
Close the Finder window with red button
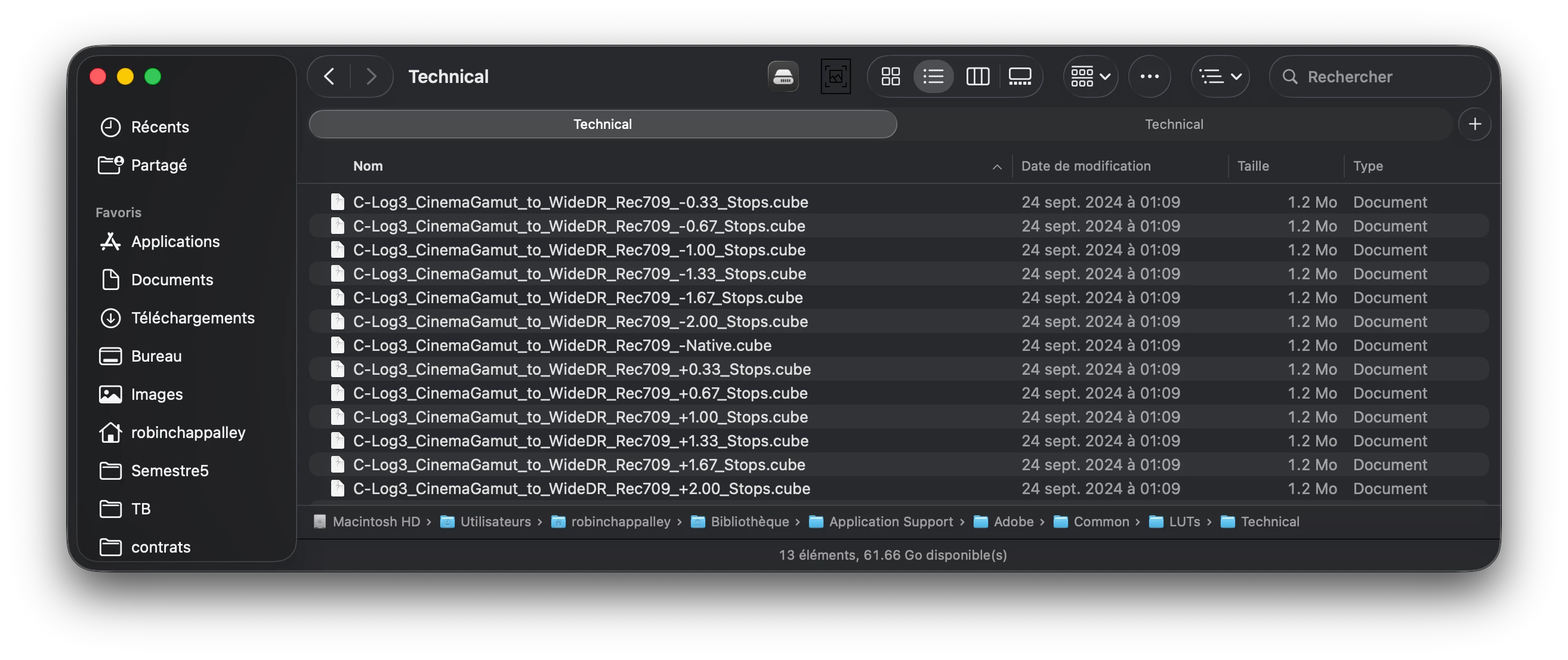98,77
